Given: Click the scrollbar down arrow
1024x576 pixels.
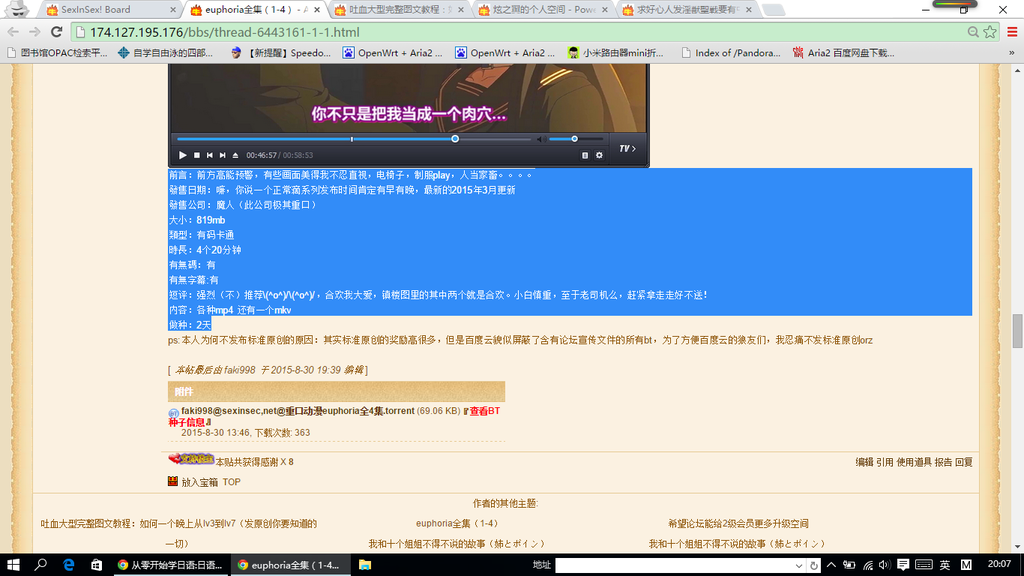Looking at the screenshot, I should pyautogui.click(x=1017, y=547).
